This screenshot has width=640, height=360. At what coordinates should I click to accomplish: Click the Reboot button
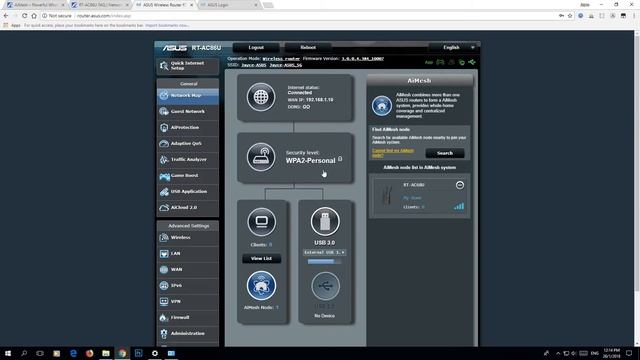pyautogui.click(x=308, y=48)
